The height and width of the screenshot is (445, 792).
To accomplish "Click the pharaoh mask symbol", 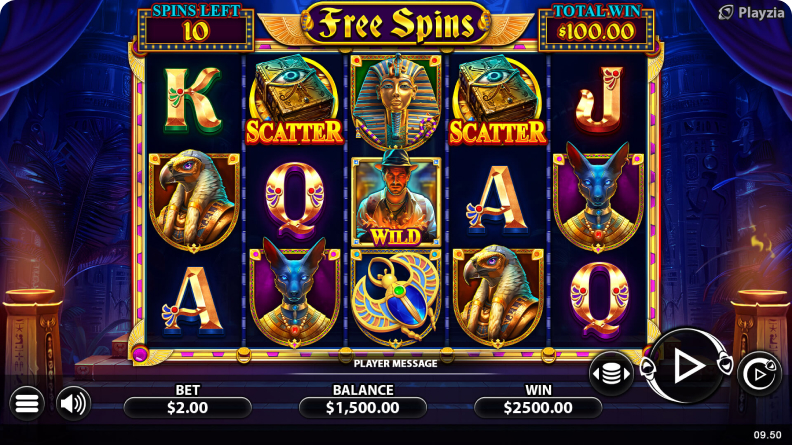I will (x=395, y=103).
